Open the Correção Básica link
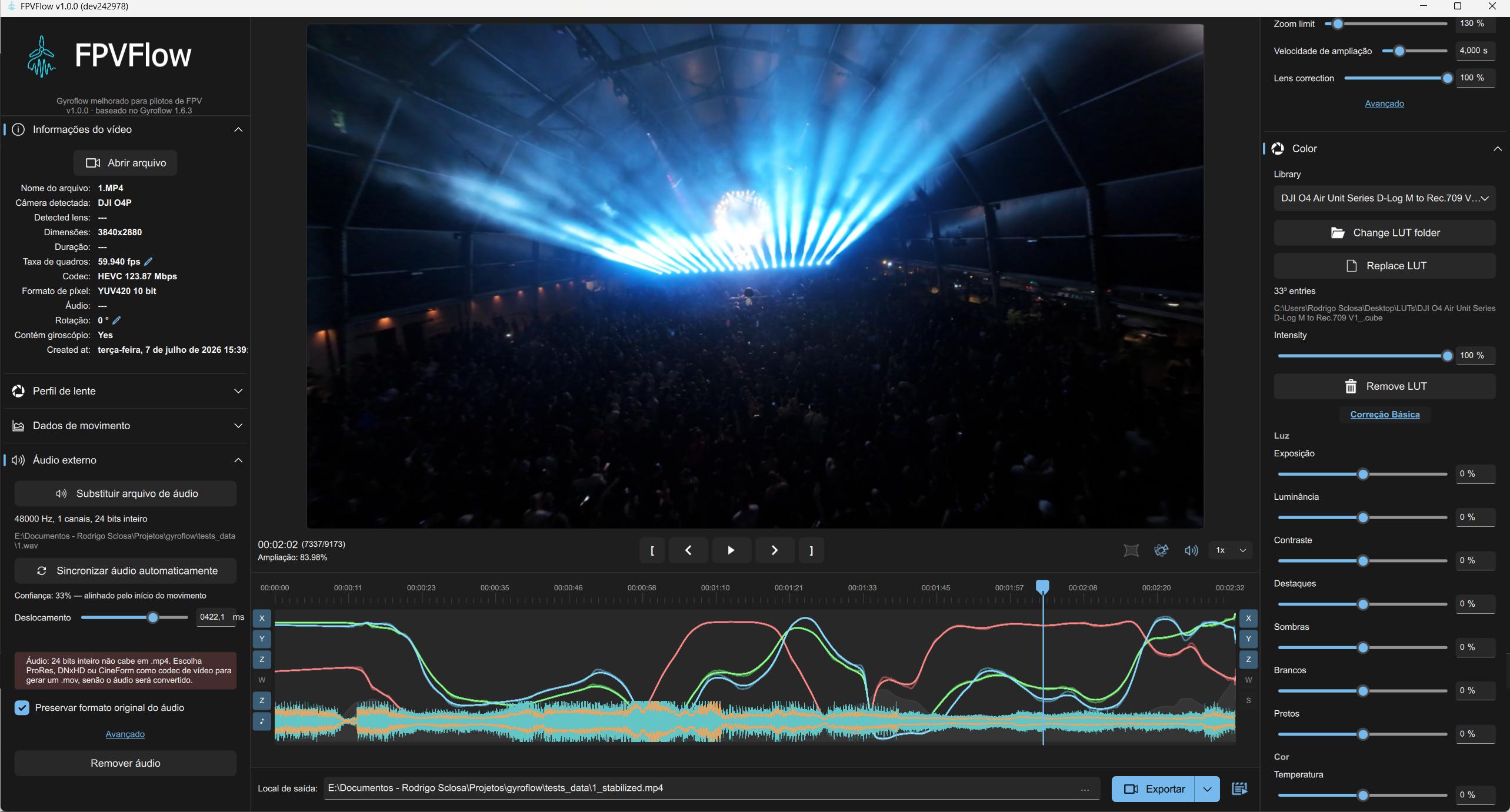This screenshot has width=1510, height=812. pyautogui.click(x=1385, y=415)
